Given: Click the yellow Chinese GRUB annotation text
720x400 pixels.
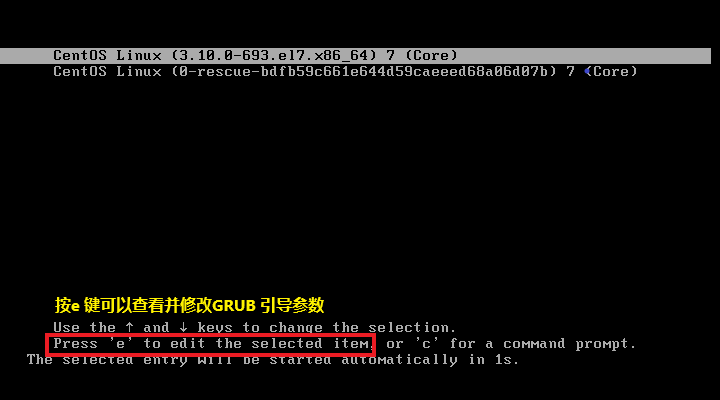Looking at the screenshot, I should click(189, 305).
